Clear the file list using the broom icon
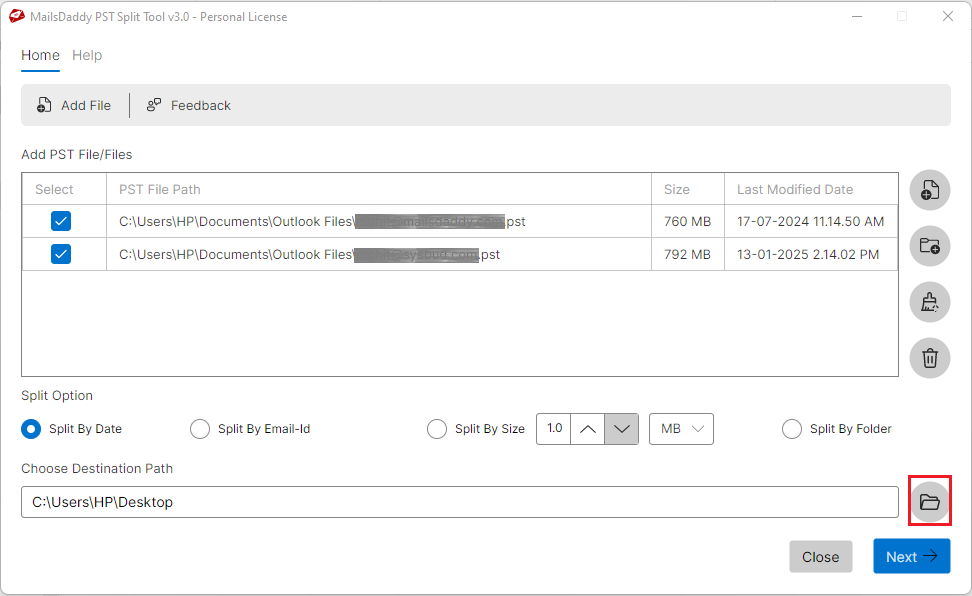 [929, 302]
